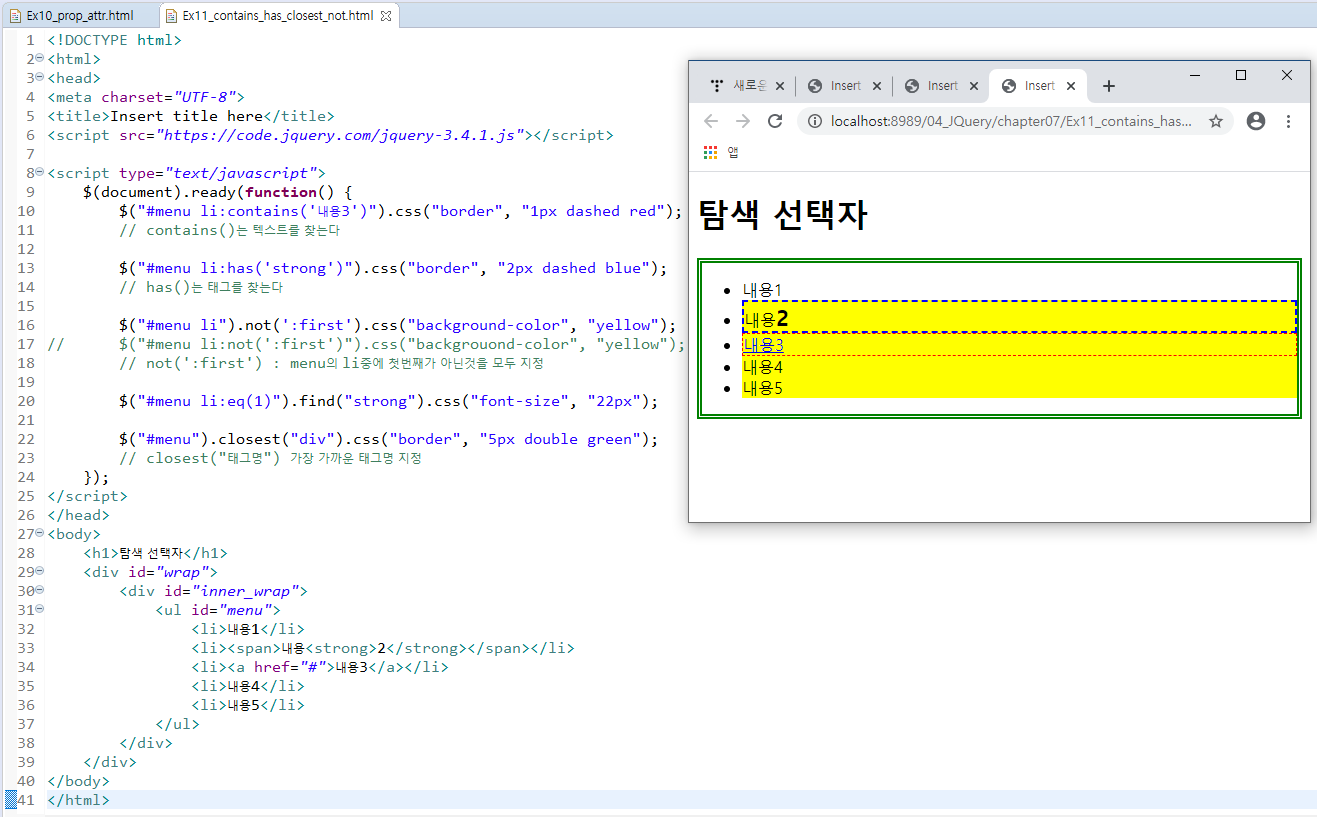
Task: Click the back arrow in Chrome
Action: tap(711, 121)
